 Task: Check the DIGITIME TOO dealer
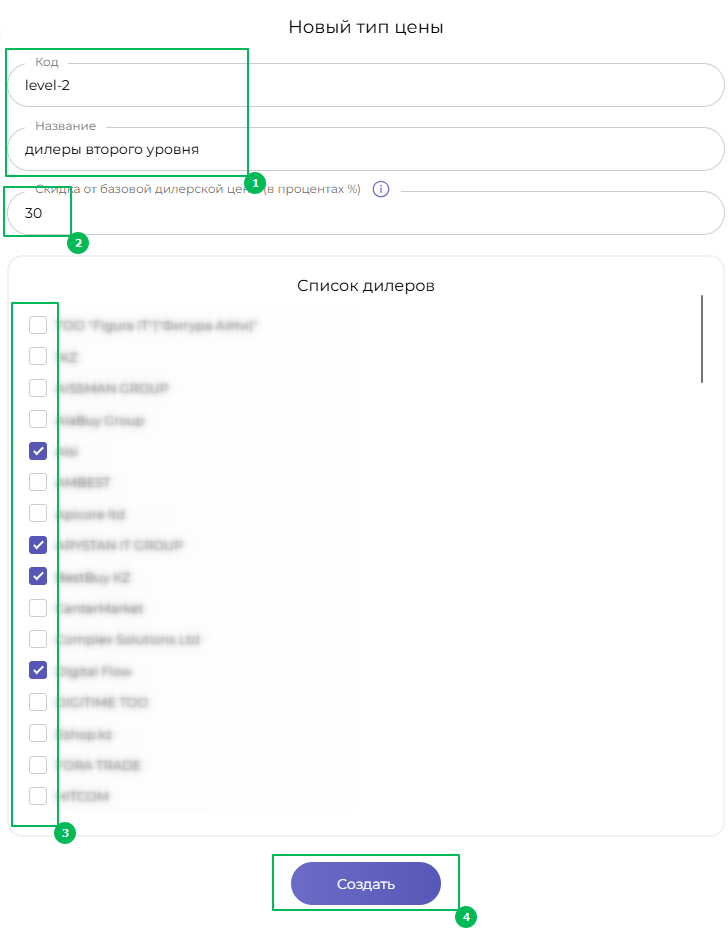[x=38, y=702]
